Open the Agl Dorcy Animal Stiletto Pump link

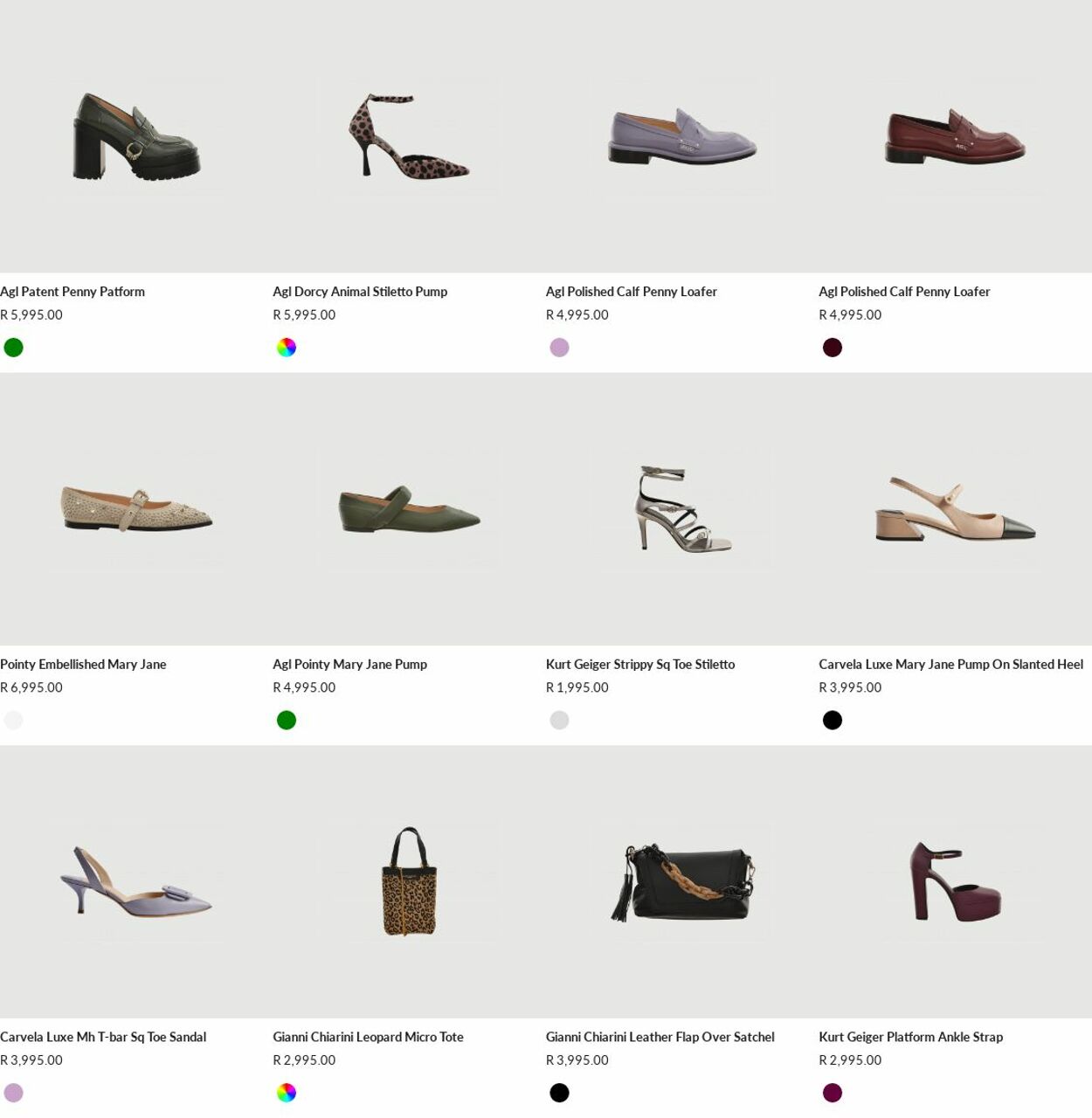[360, 292]
